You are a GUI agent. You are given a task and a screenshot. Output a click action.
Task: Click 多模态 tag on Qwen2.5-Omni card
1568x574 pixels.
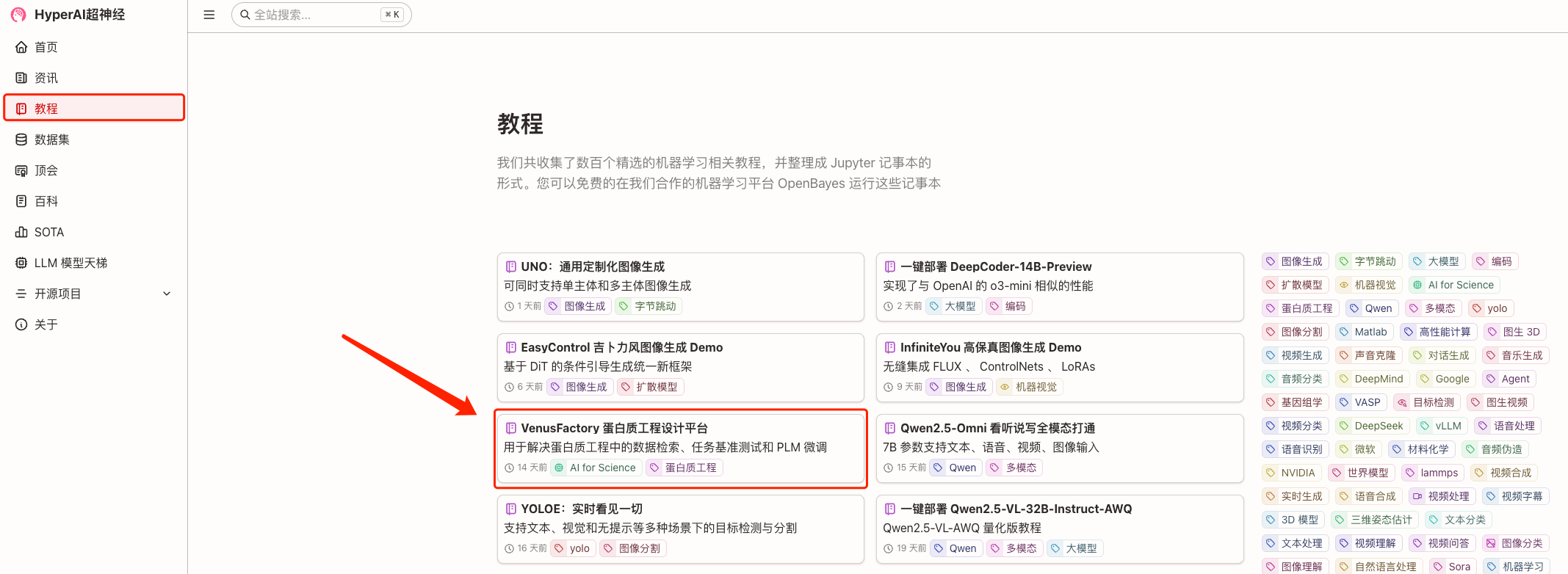(1014, 468)
